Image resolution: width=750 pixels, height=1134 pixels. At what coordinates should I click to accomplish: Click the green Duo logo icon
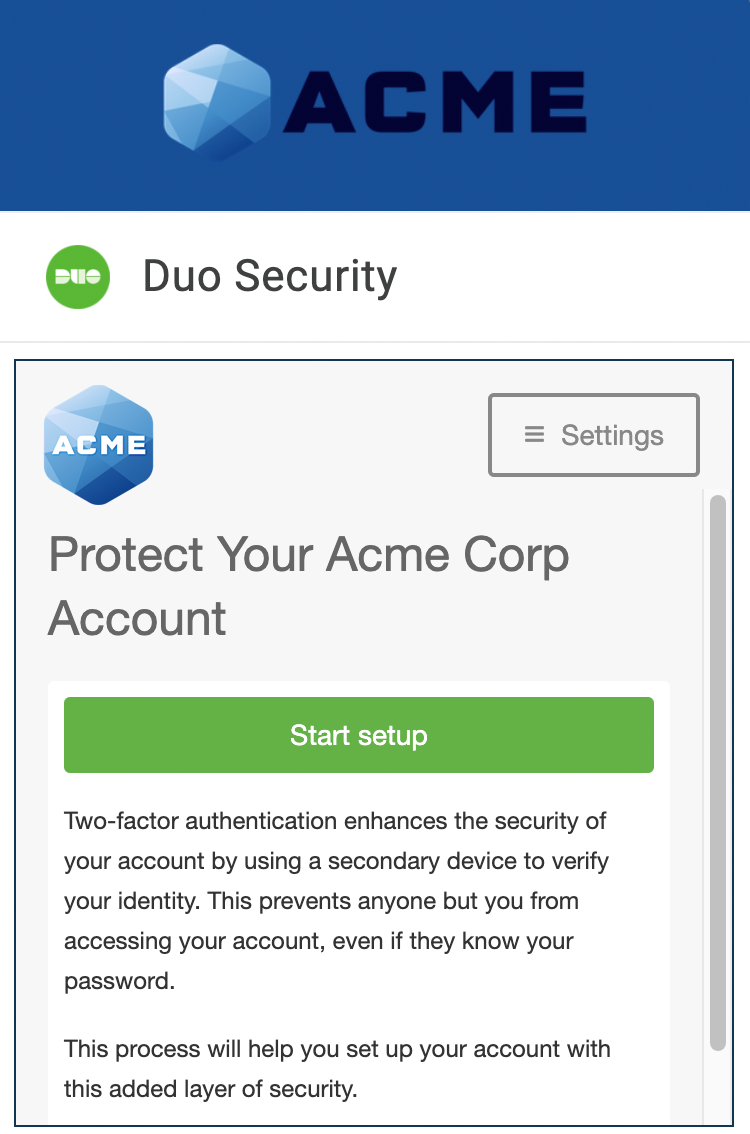click(x=78, y=277)
